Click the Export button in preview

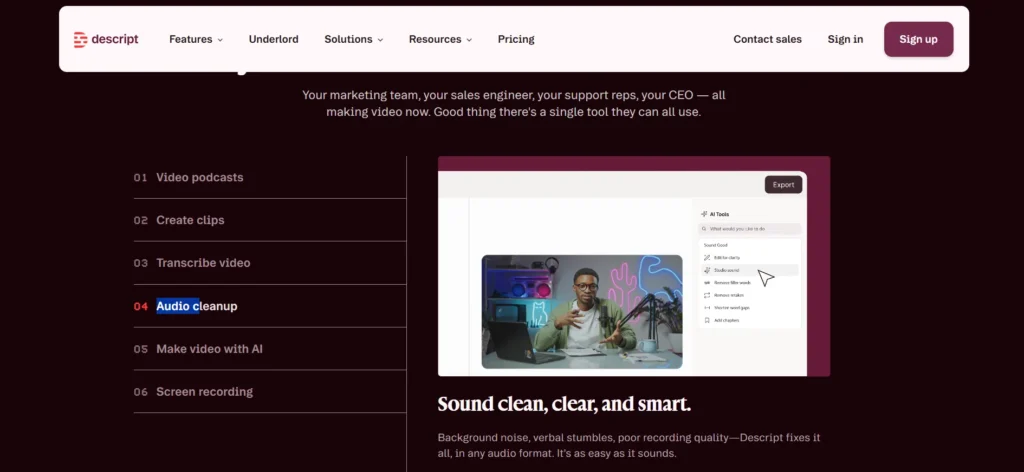783,185
